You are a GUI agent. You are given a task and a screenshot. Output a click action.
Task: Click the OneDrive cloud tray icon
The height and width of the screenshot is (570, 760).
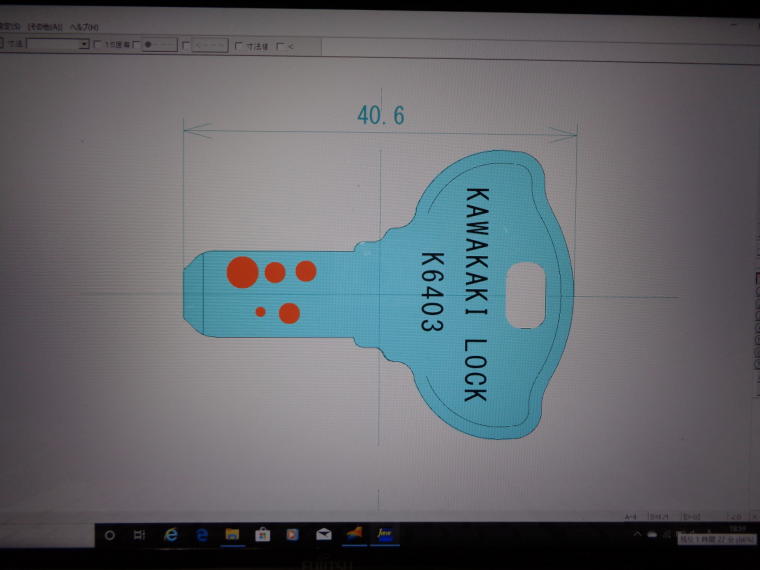[x=653, y=534]
